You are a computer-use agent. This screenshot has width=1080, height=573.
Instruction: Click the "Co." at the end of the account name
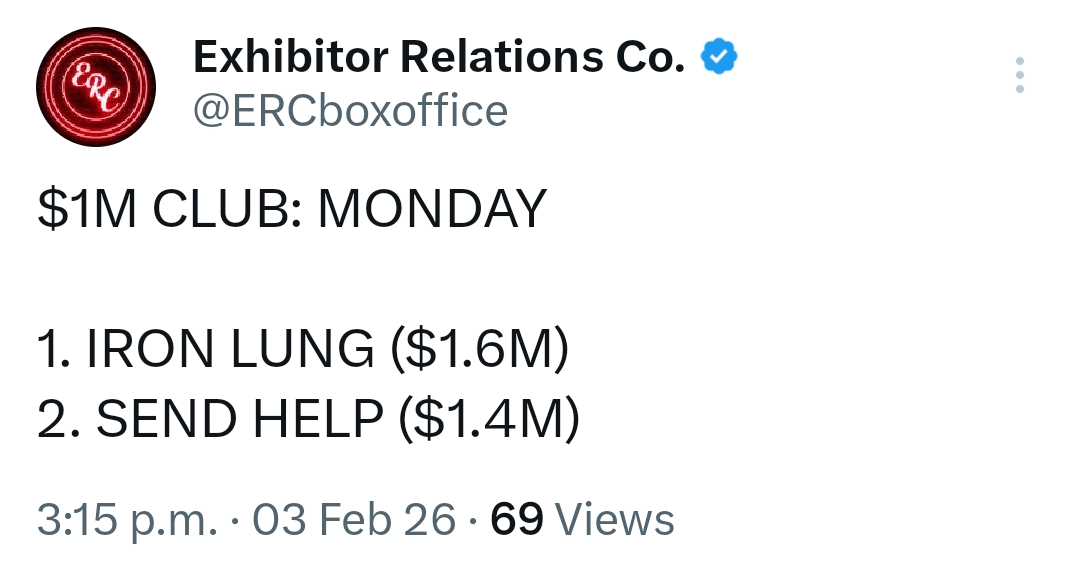coord(649,58)
